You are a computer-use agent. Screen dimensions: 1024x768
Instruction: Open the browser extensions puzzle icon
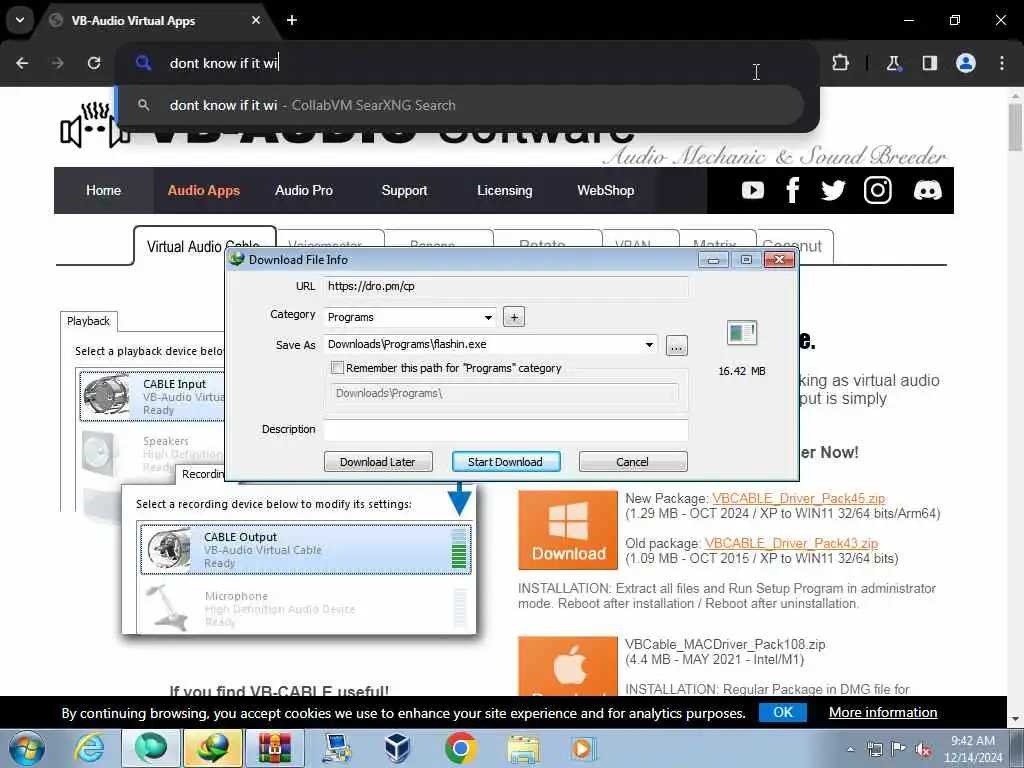840,63
